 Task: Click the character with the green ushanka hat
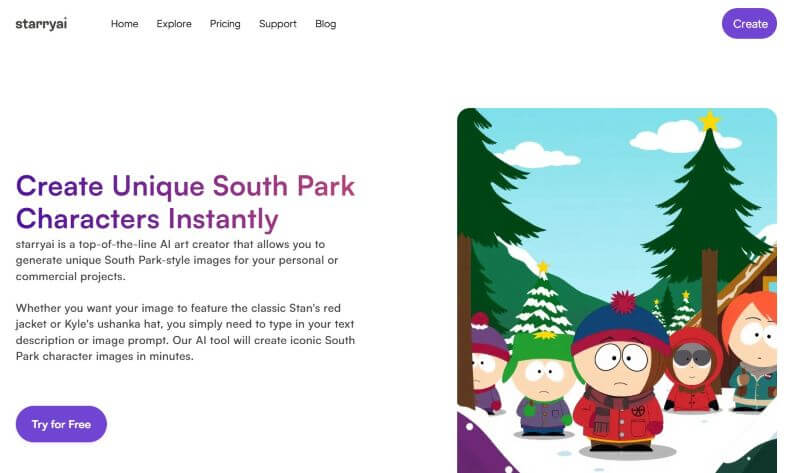(x=544, y=385)
